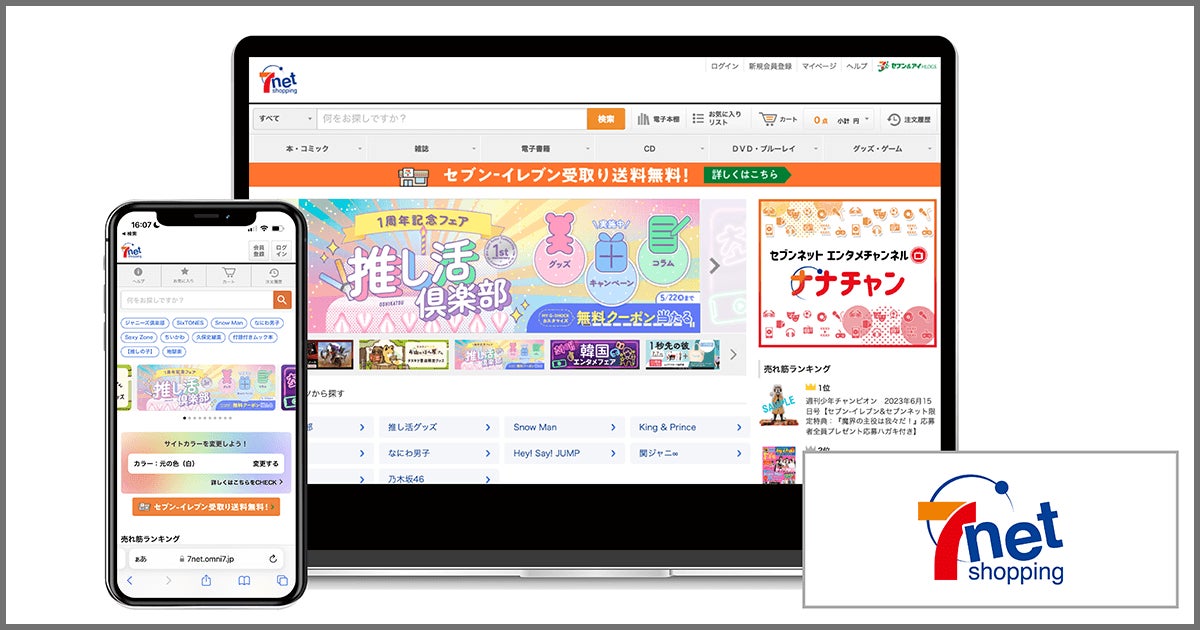Open the 推し活グッズ link
The image size is (1200, 630).
coord(436,427)
